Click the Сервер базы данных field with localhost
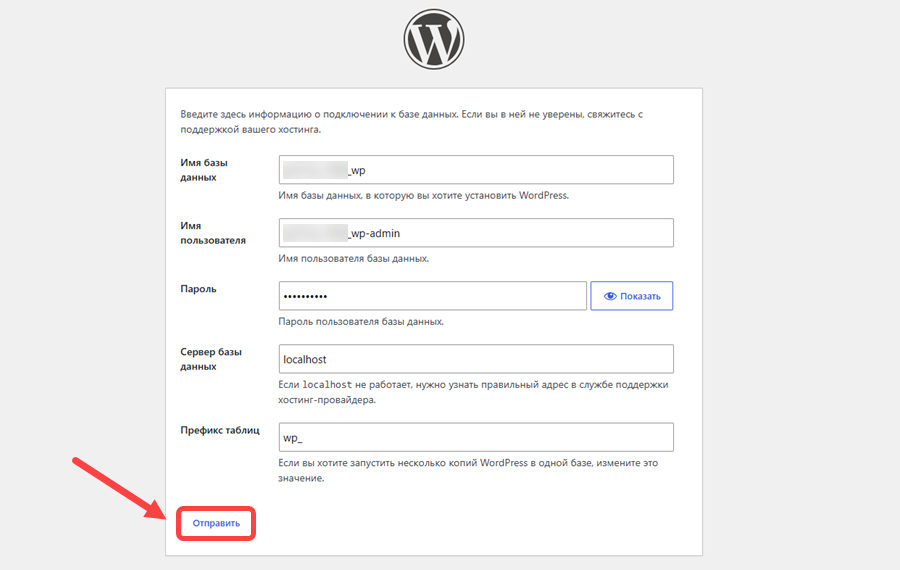Image resolution: width=900 pixels, height=570 pixels. click(x=476, y=359)
